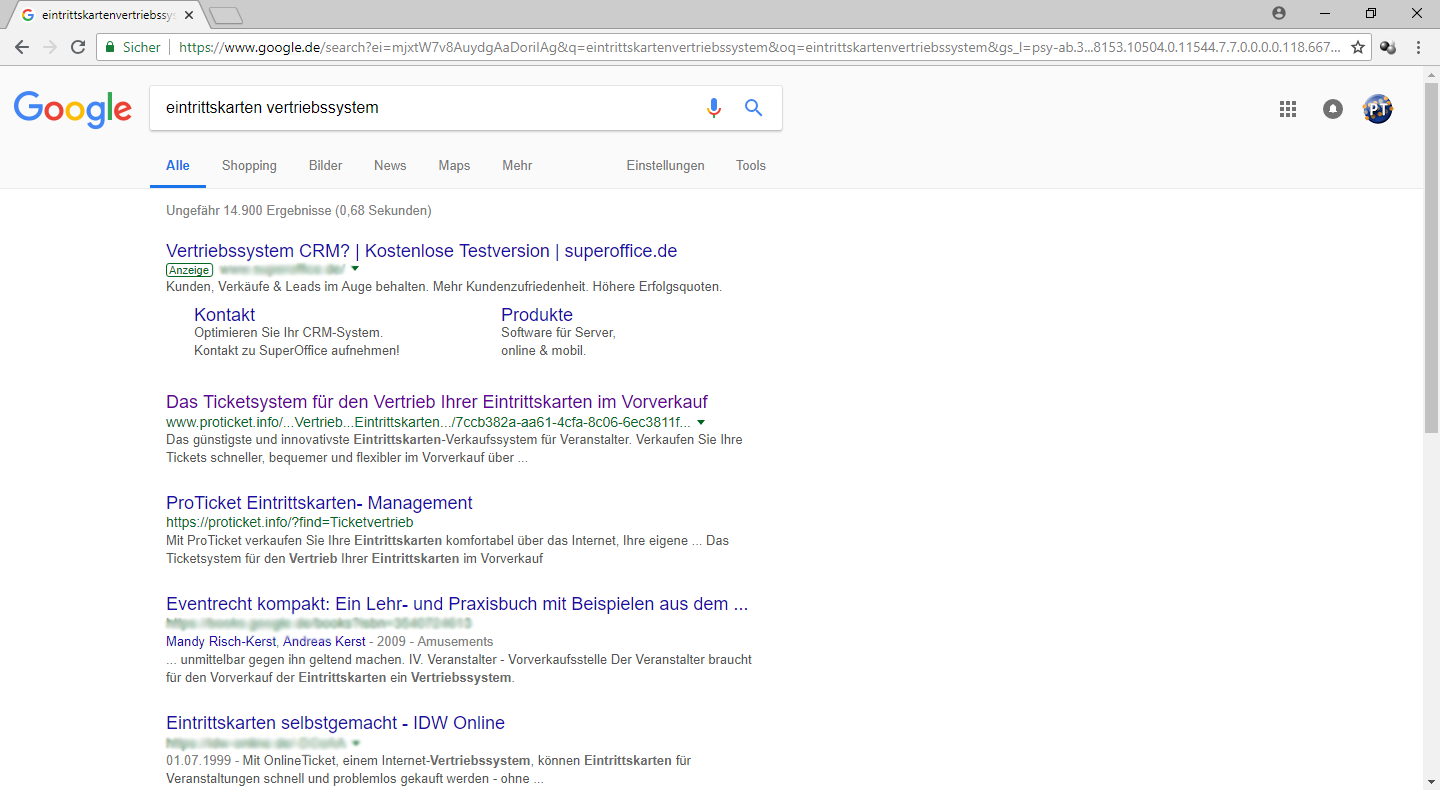
Task: Click the green Anzeige ad label
Action: 189,270
